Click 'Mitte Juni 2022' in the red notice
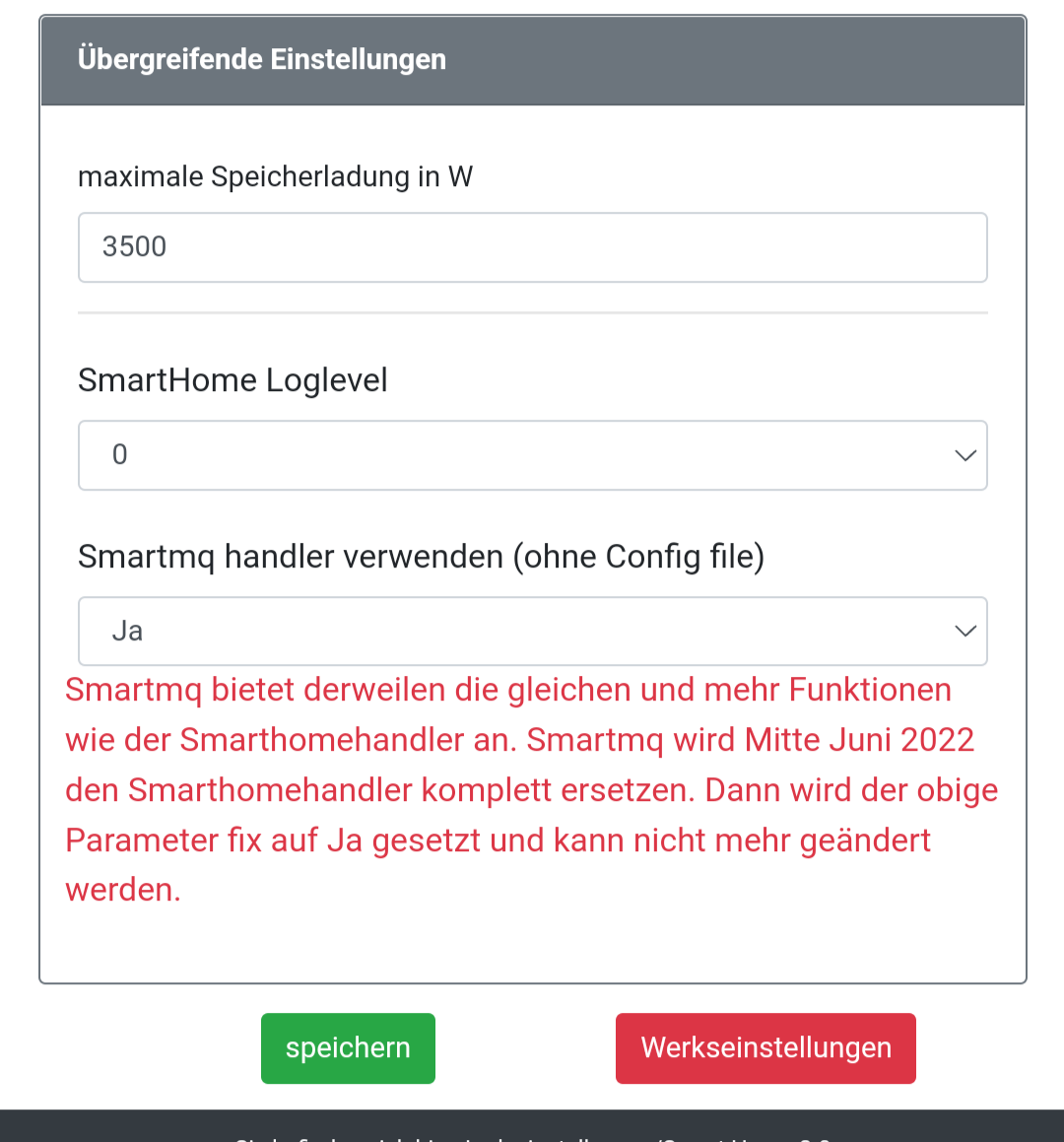The height and width of the screenshot is (1142, 1064). (859, 740)
